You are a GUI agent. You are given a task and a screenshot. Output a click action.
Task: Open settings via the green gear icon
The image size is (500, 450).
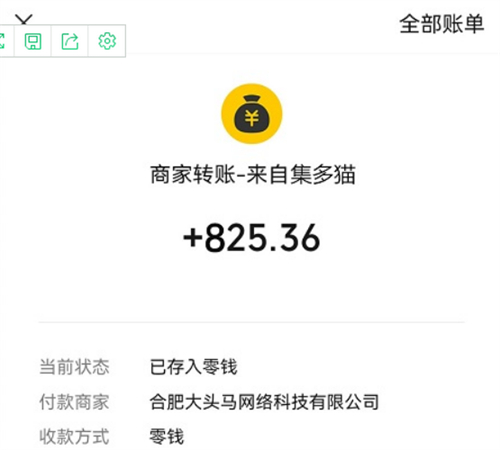[x=107, y=41]
